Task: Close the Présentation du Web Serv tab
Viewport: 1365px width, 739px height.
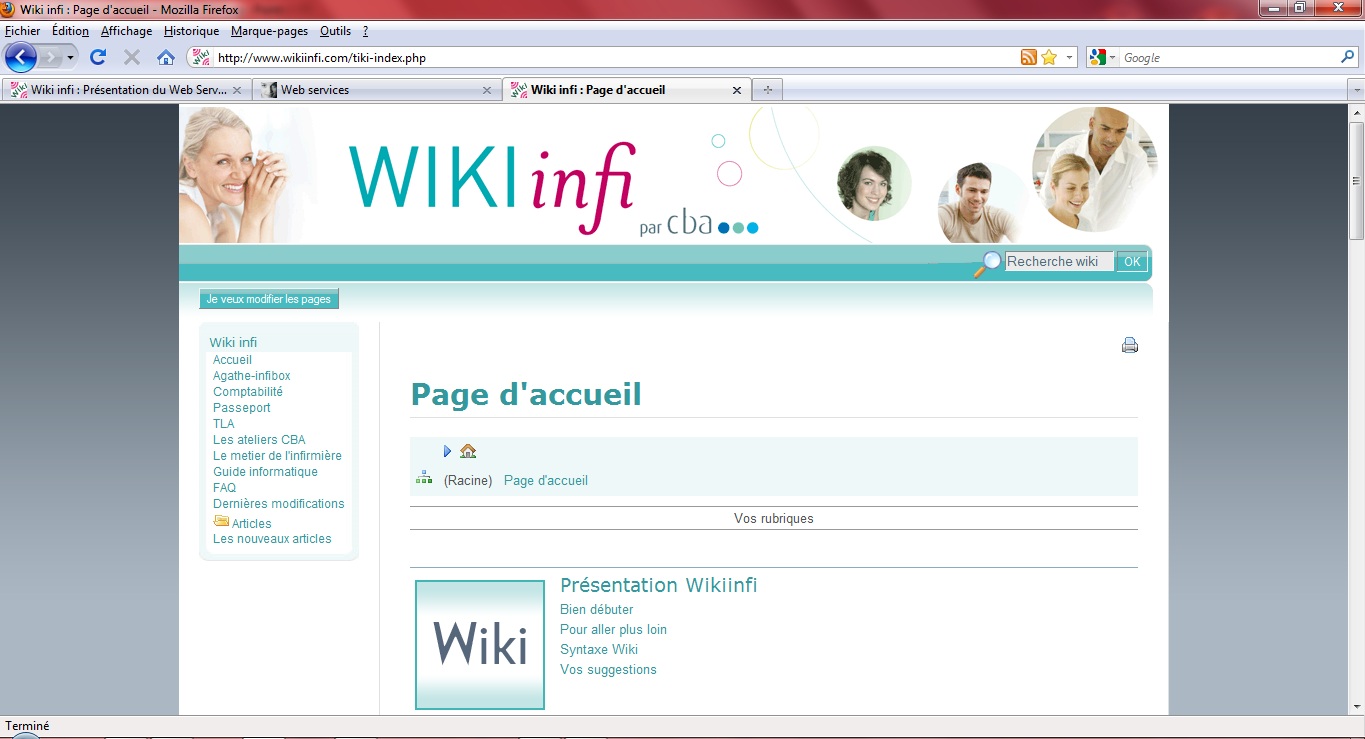Action: pos(237,90)
